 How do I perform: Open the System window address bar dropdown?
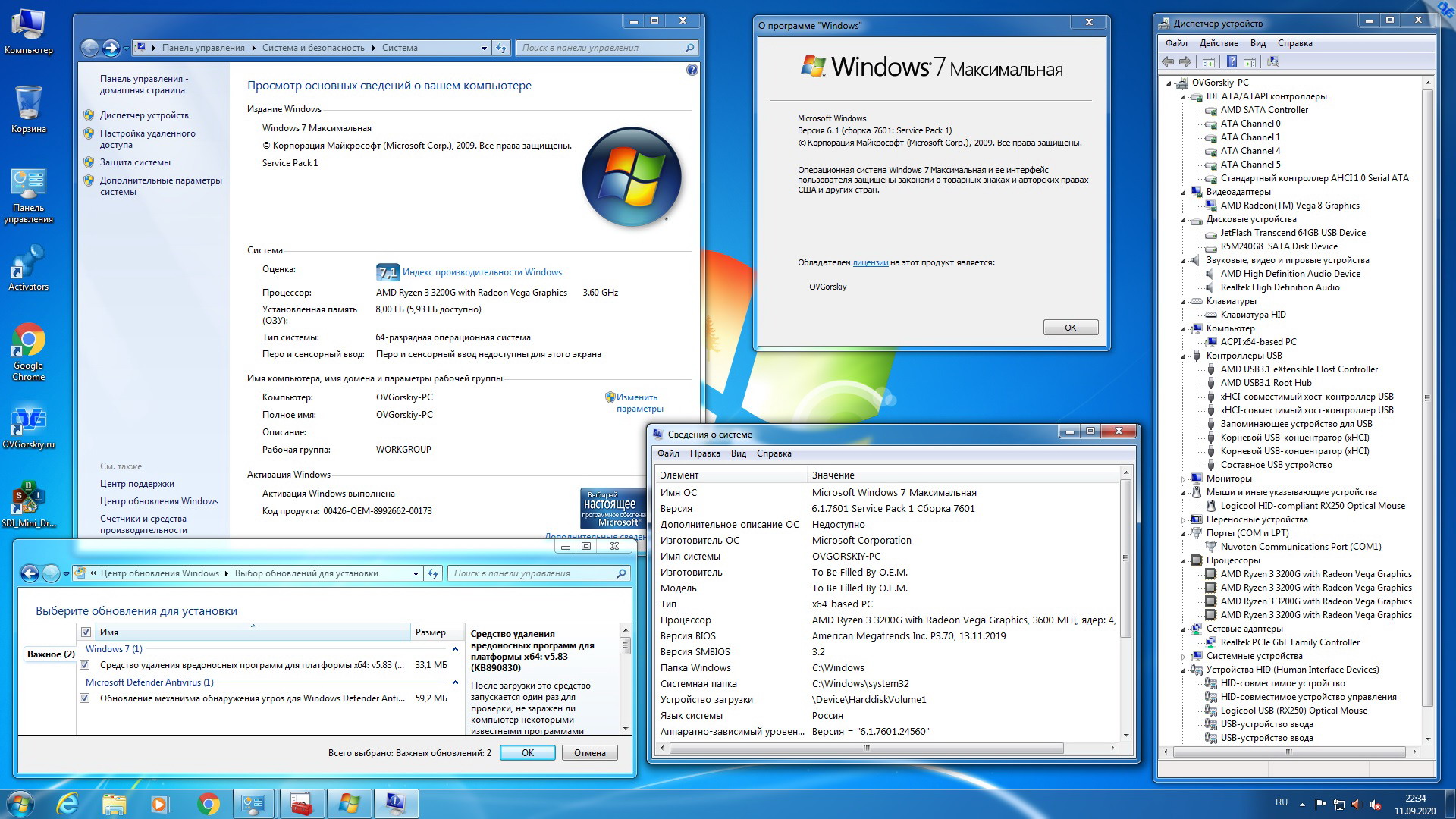(484, 48)
